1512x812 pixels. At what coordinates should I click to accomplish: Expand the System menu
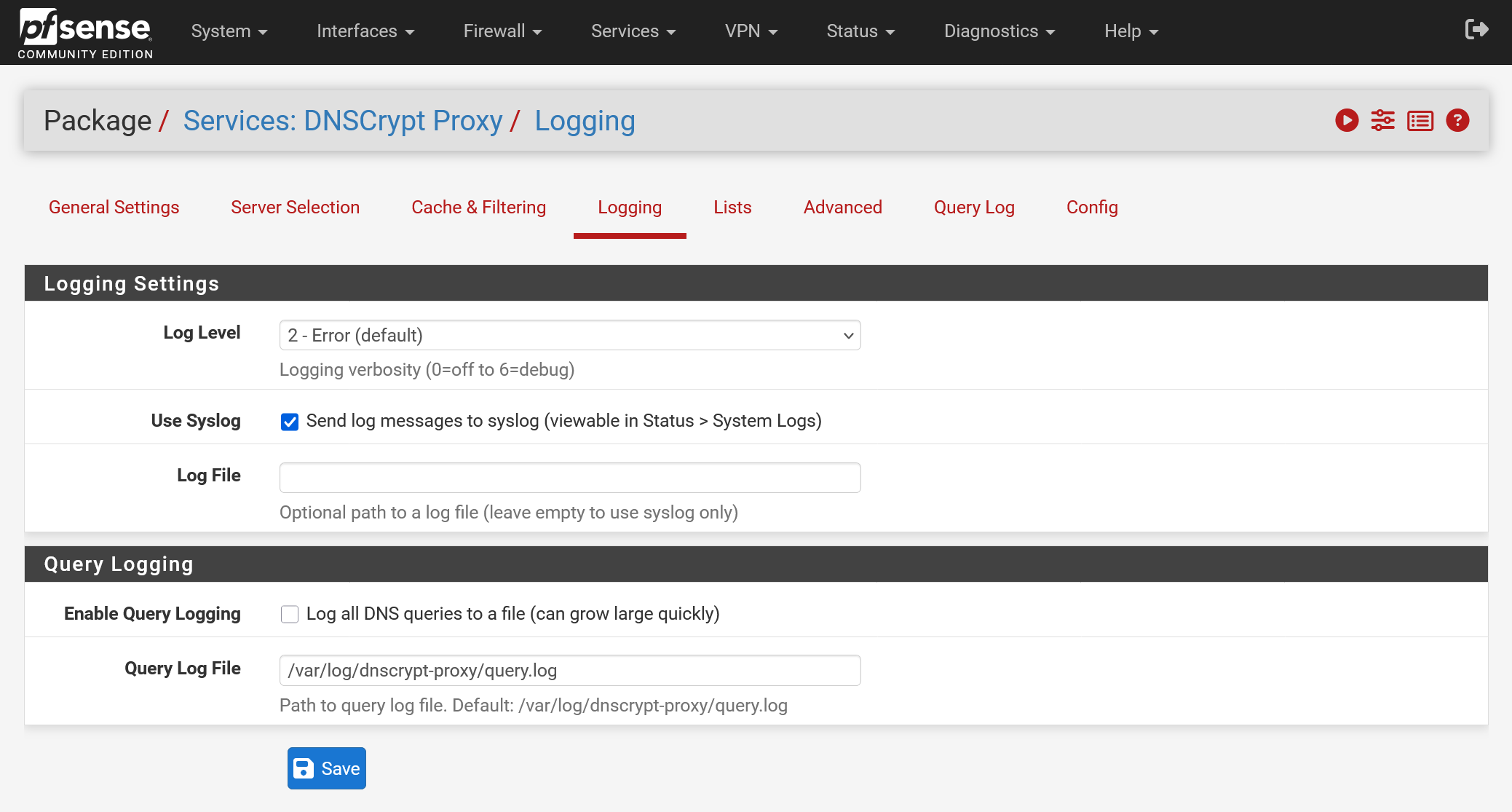pyautogui.click(x=229, y=31)
